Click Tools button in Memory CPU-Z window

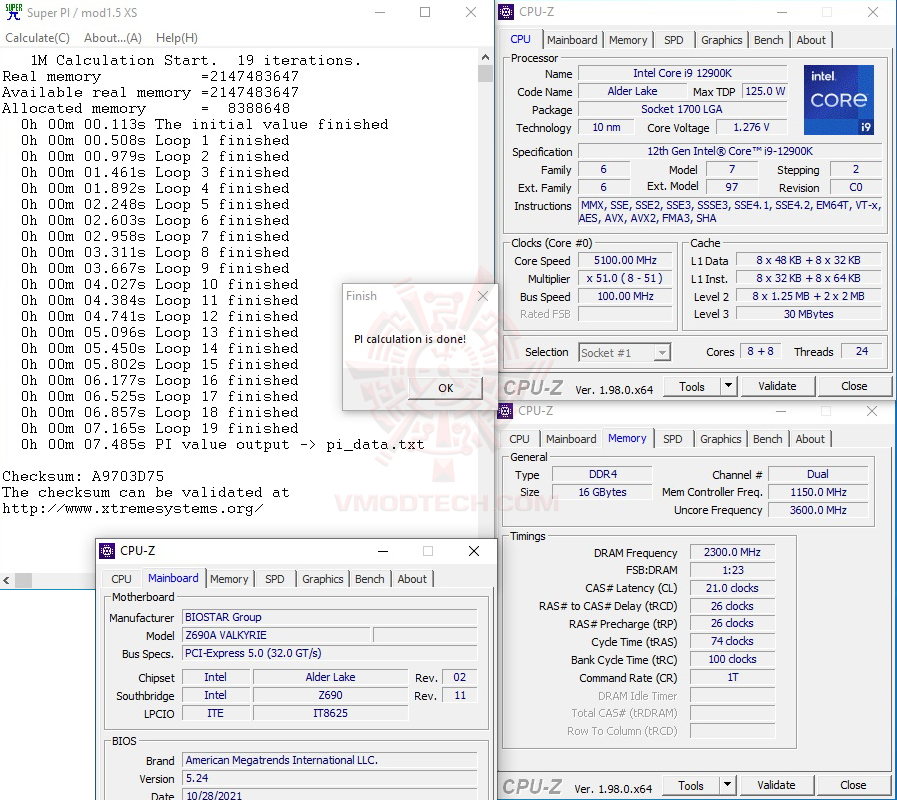coord(690,786)
